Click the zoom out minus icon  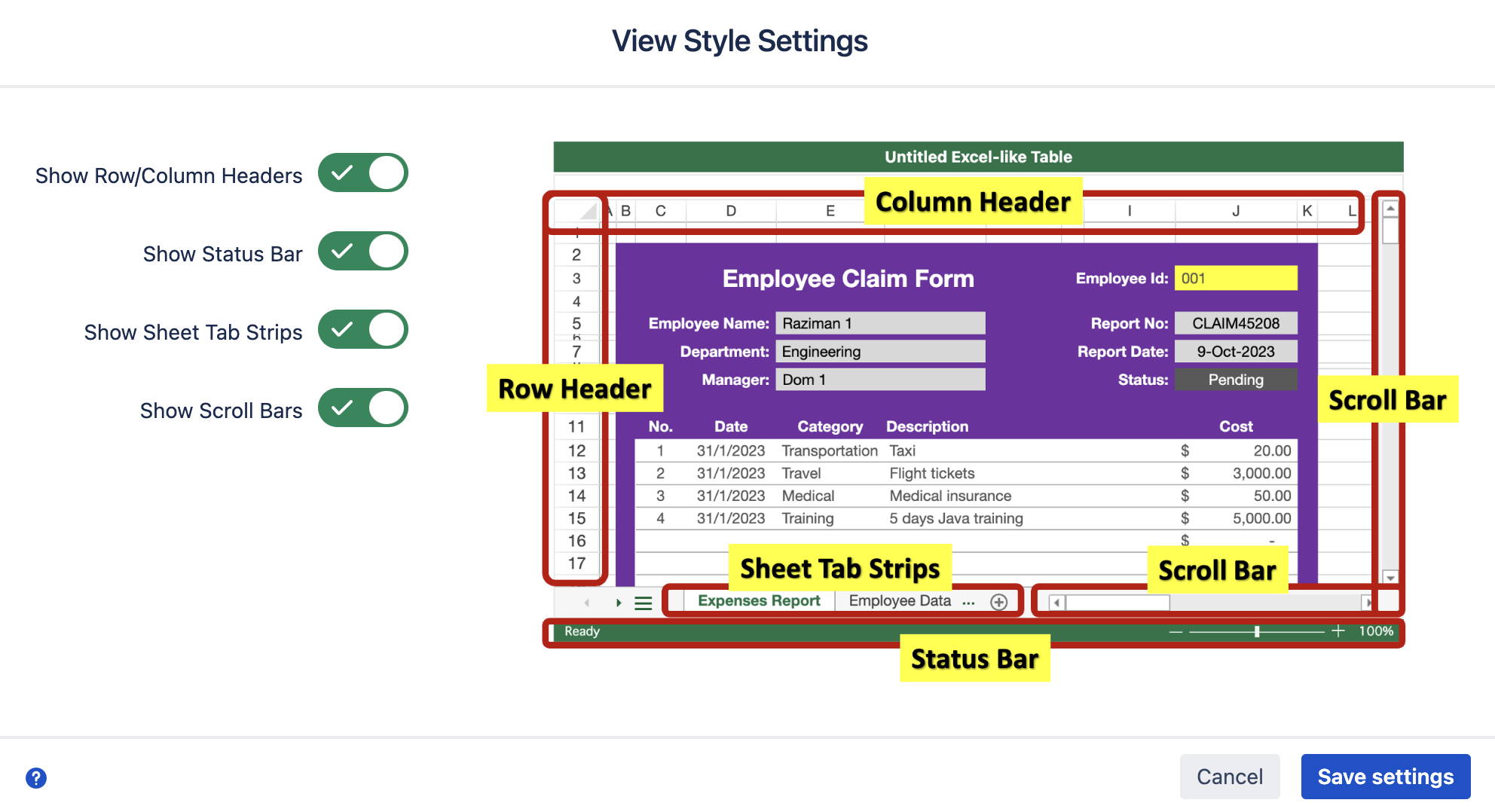[x=1174, y=631]
